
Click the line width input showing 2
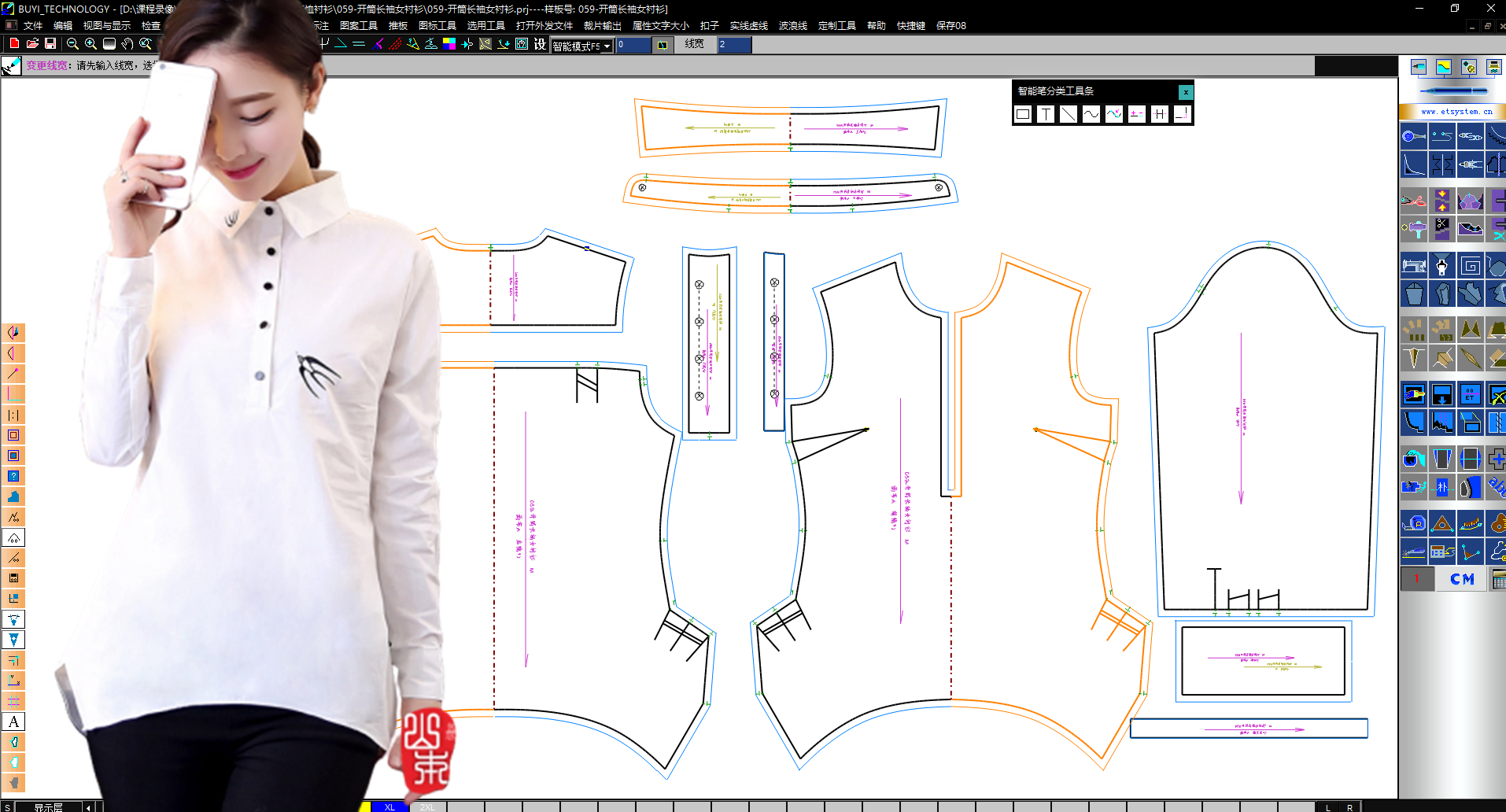tap(733, 45)
